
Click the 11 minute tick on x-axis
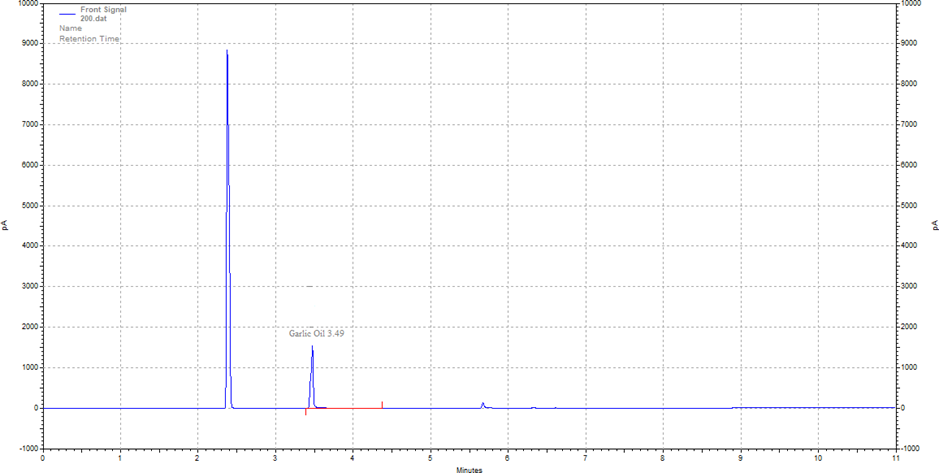(x=894, y=458)
